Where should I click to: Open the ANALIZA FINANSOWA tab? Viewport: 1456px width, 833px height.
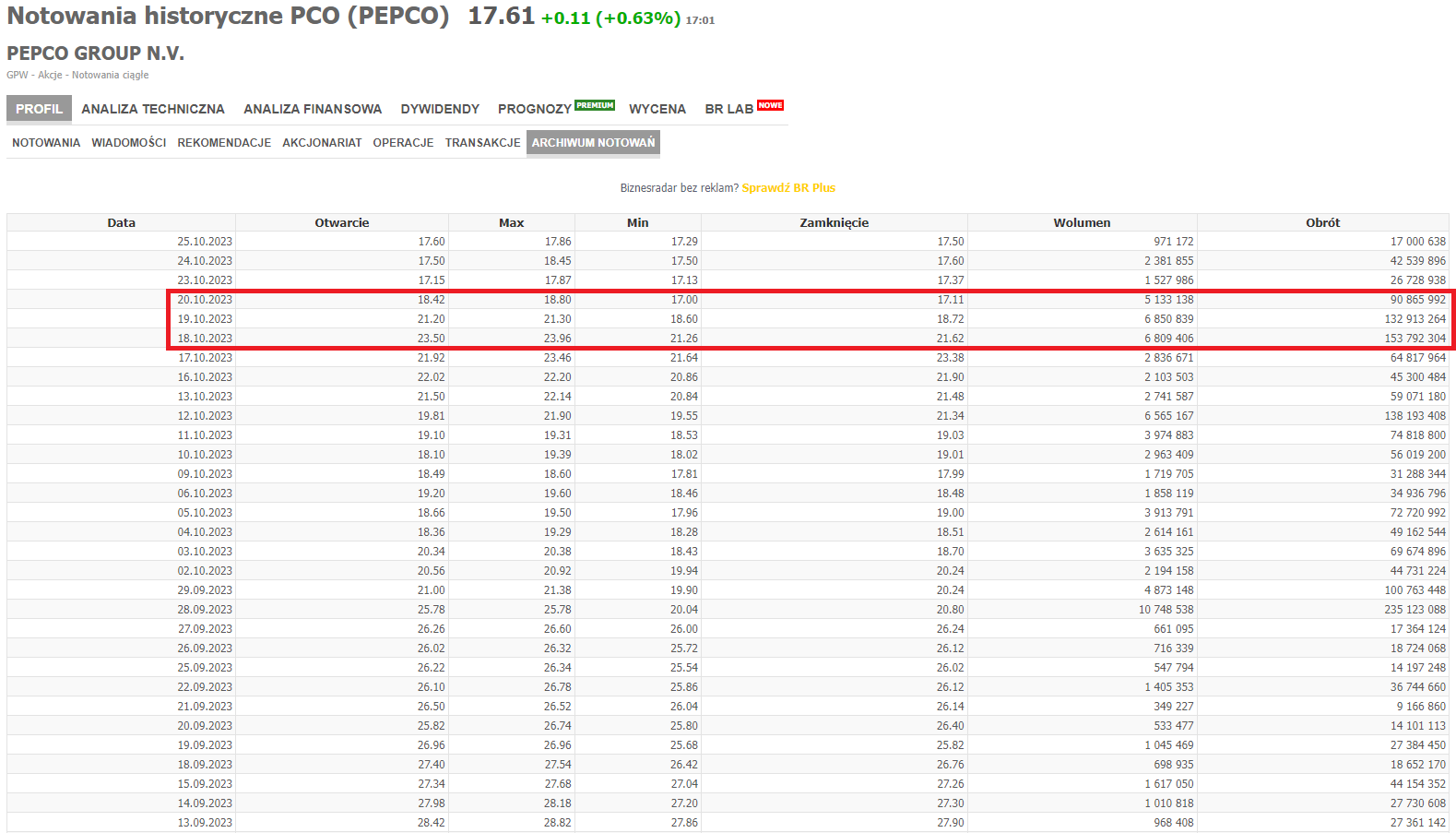coord(313,109)
